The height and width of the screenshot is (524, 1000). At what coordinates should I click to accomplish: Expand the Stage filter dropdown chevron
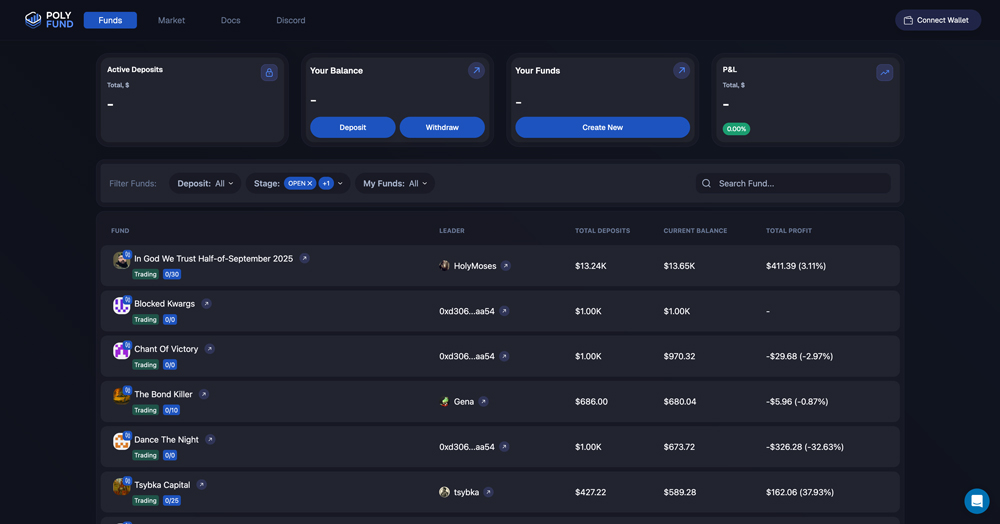(x=340, y=184)
